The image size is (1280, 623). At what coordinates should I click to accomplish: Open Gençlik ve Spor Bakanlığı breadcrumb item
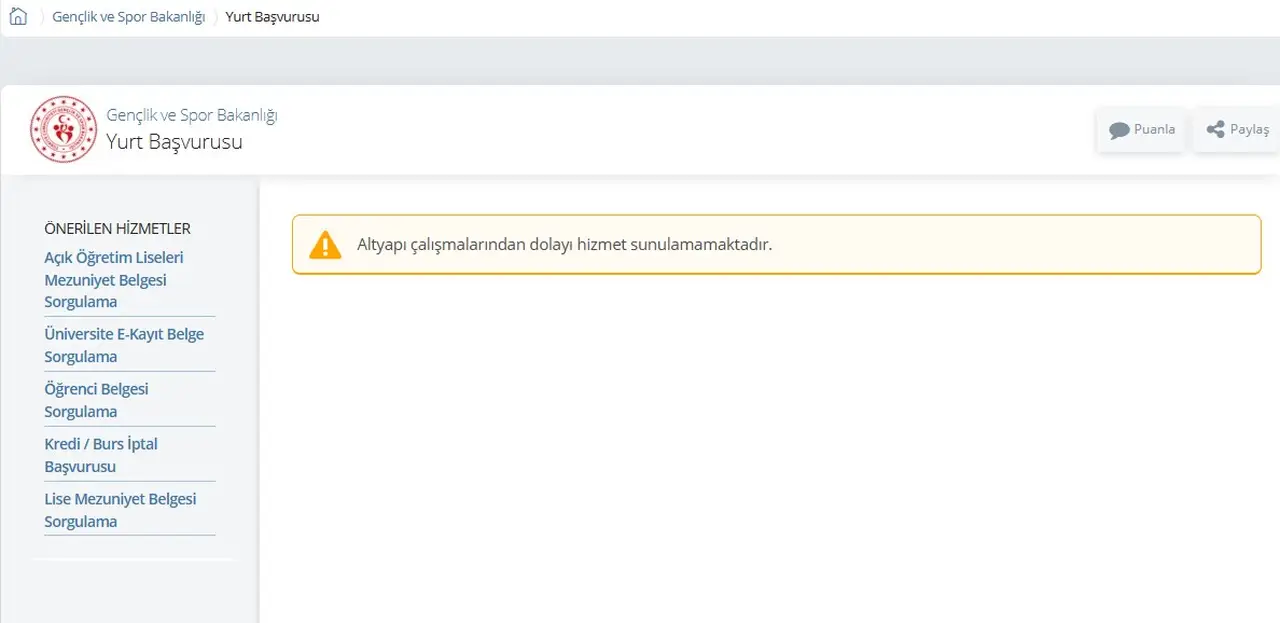pos(128,17)
